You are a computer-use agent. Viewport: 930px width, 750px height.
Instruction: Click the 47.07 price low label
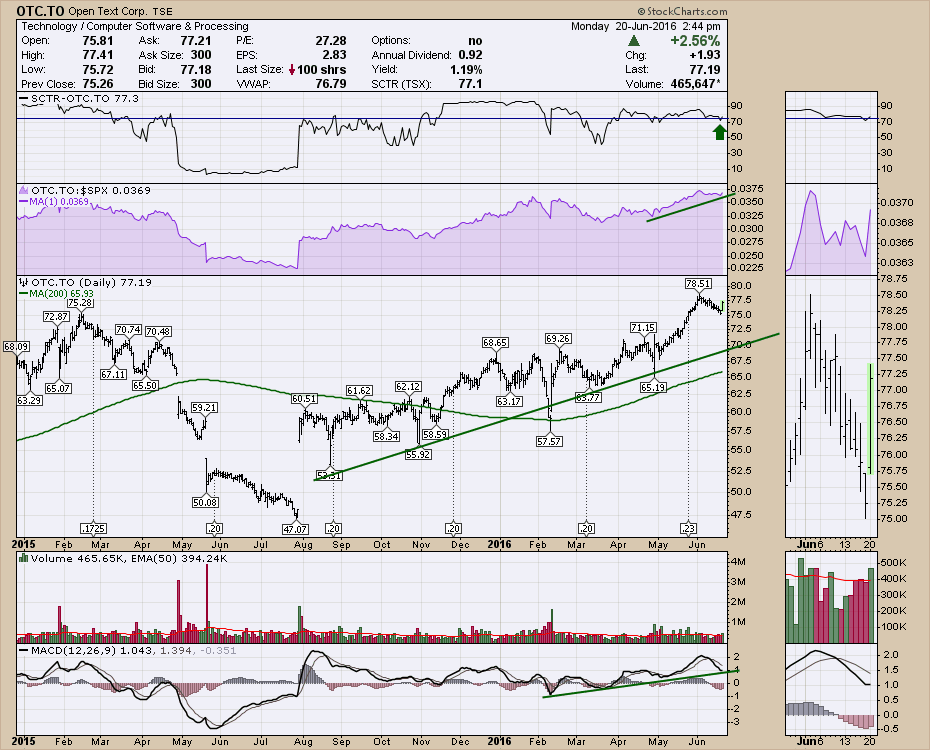pyautogui.click(x=295, y=529)
